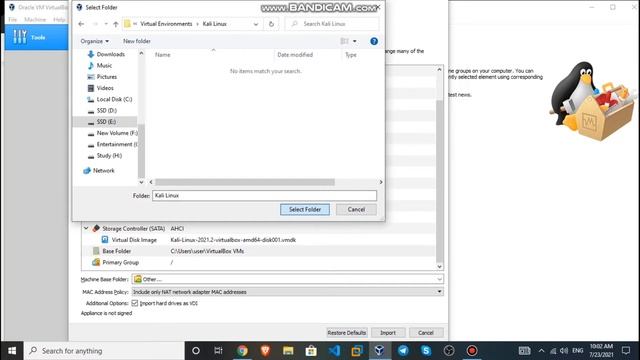Sort by Date modified column header

(295, 55)
